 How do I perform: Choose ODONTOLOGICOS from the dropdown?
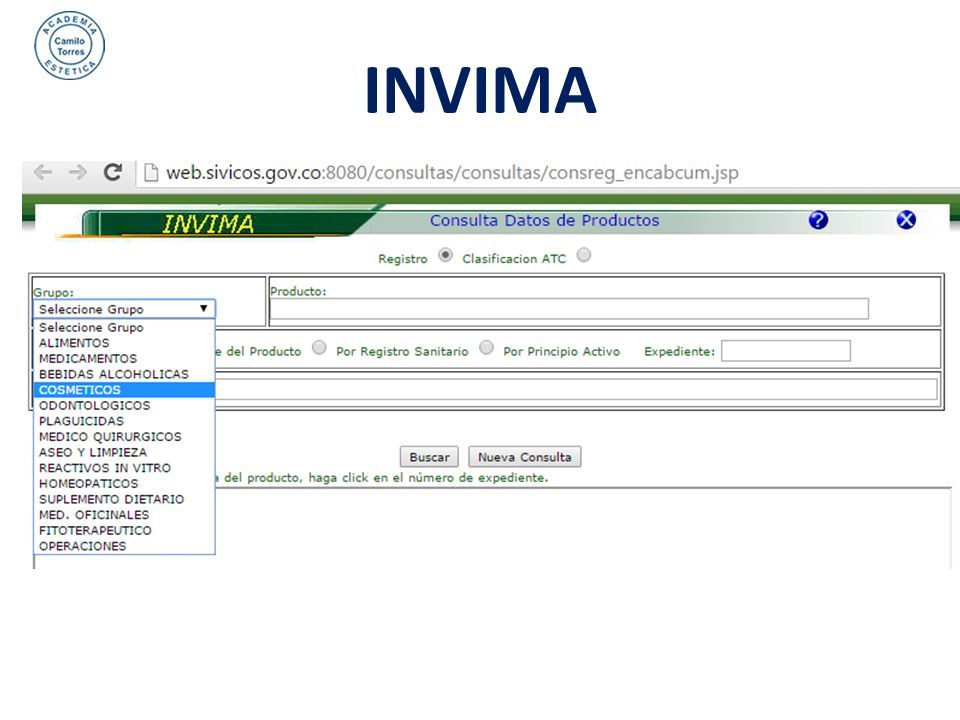tap(124, 405)
